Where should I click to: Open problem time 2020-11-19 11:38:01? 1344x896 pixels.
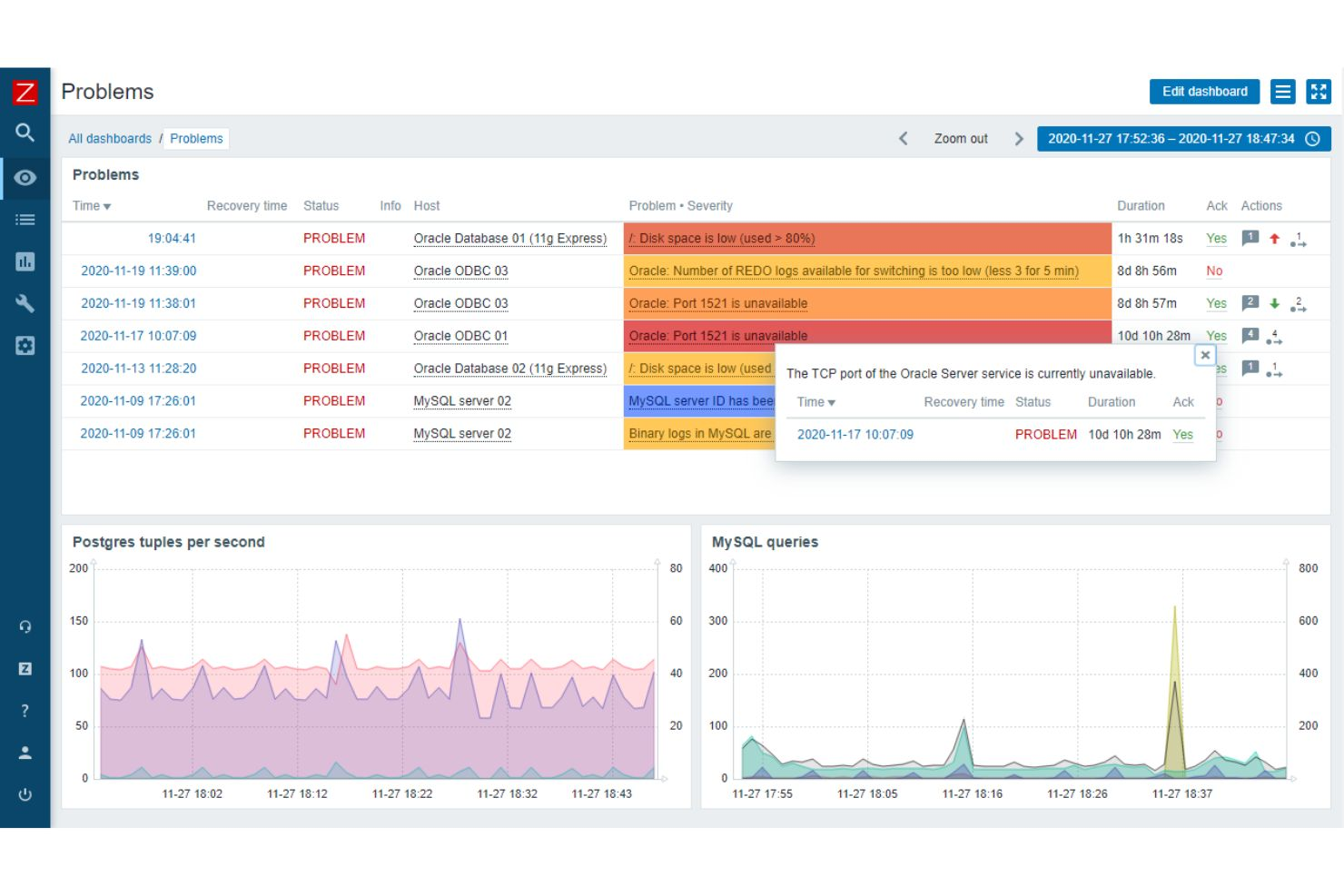point(138,304)
